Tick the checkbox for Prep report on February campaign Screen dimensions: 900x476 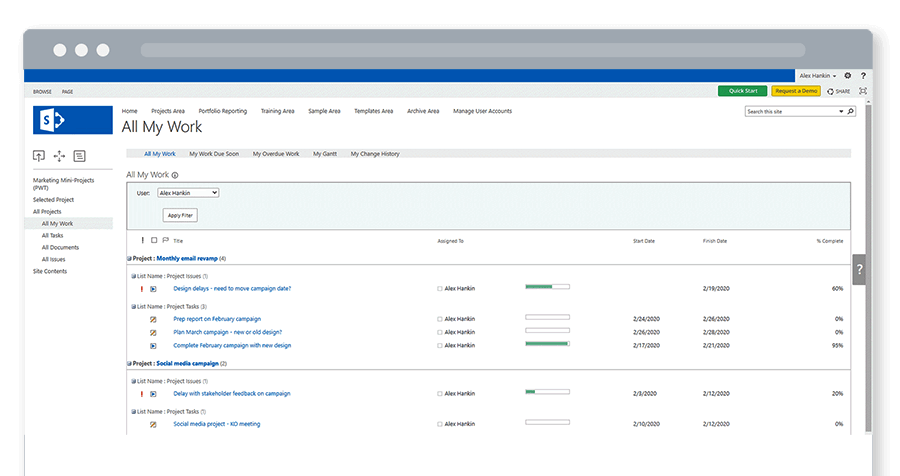(439, 319)
